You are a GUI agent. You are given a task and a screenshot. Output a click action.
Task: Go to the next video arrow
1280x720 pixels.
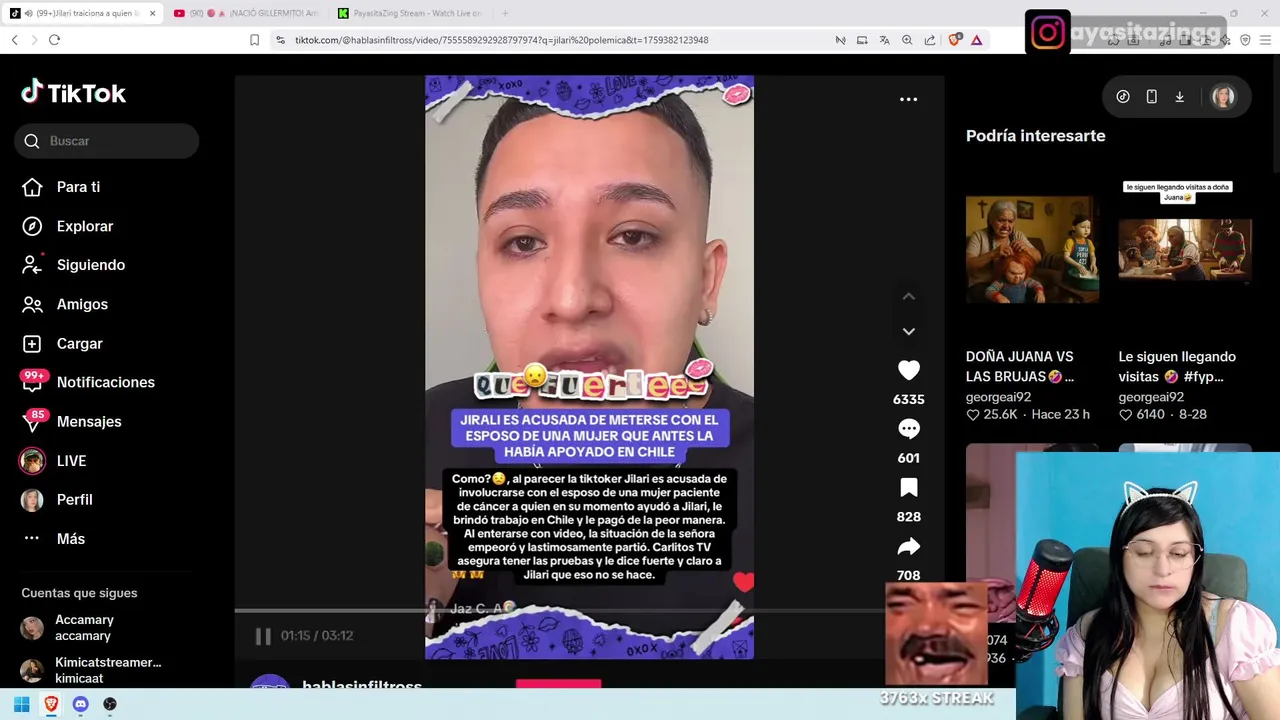(x=908, y=331)
